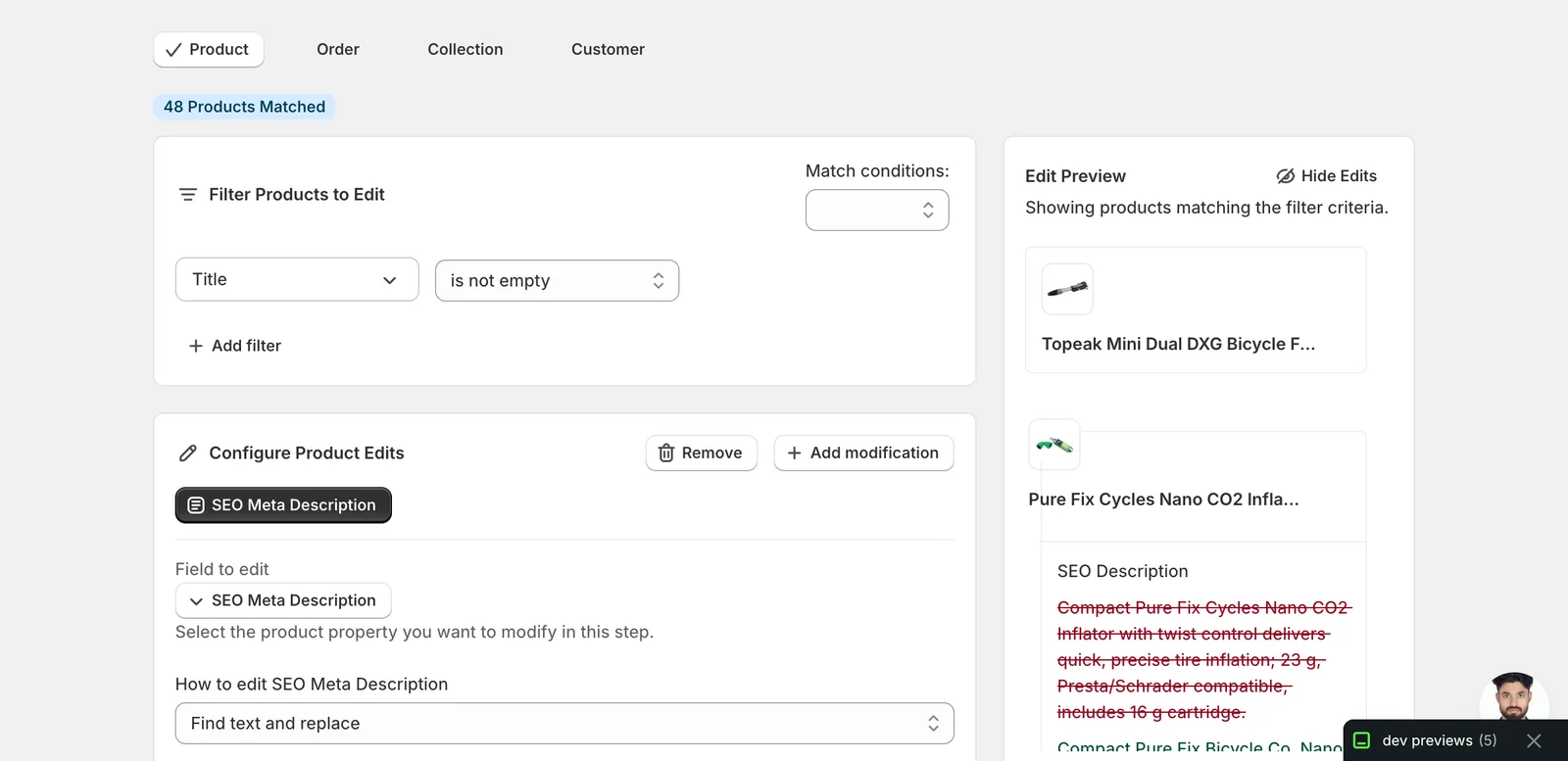Click the dev previews (5) label
Image resolution: width=1568 pixels, height=761 pixels.
coord(1439,741)
